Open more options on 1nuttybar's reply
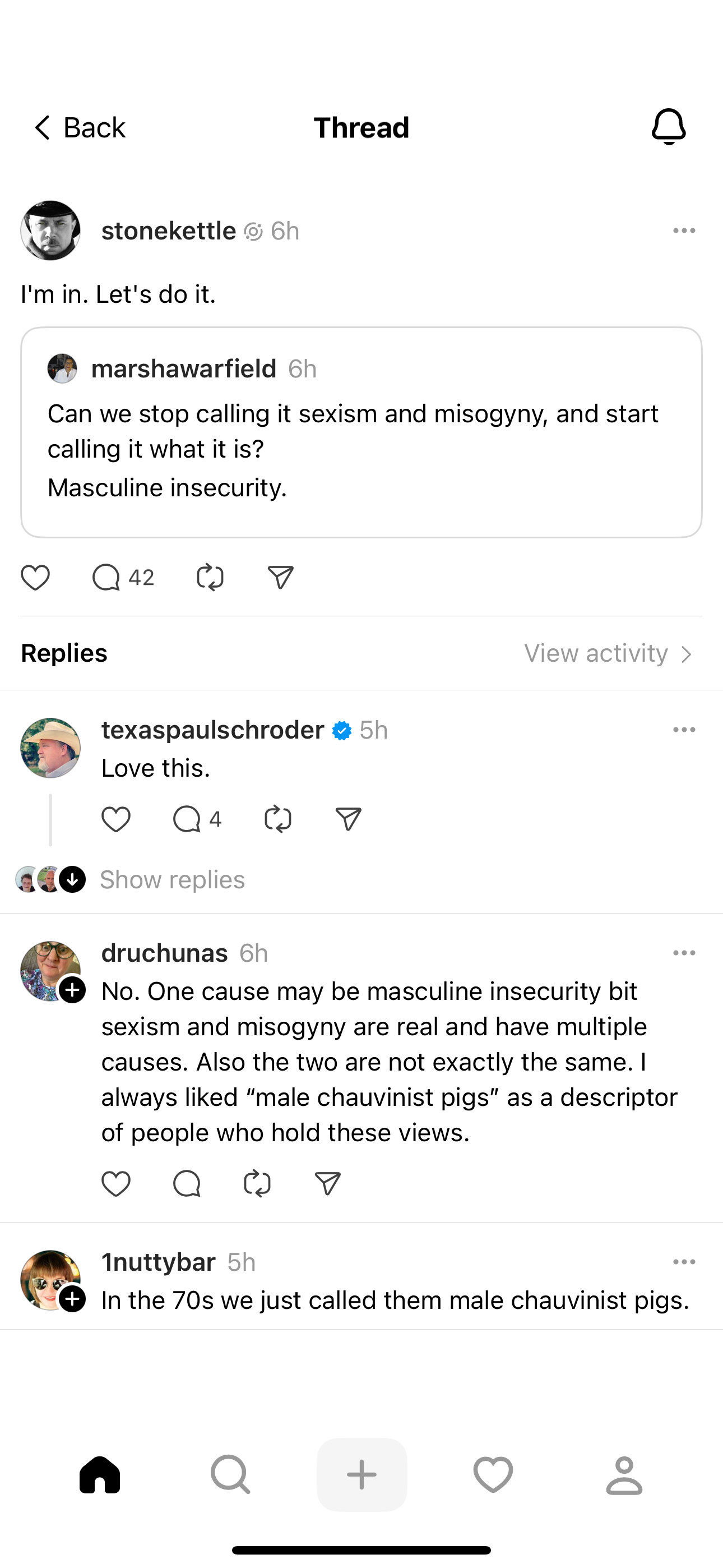Viewport: 723px width, 1568px height. click(684, 1262)
